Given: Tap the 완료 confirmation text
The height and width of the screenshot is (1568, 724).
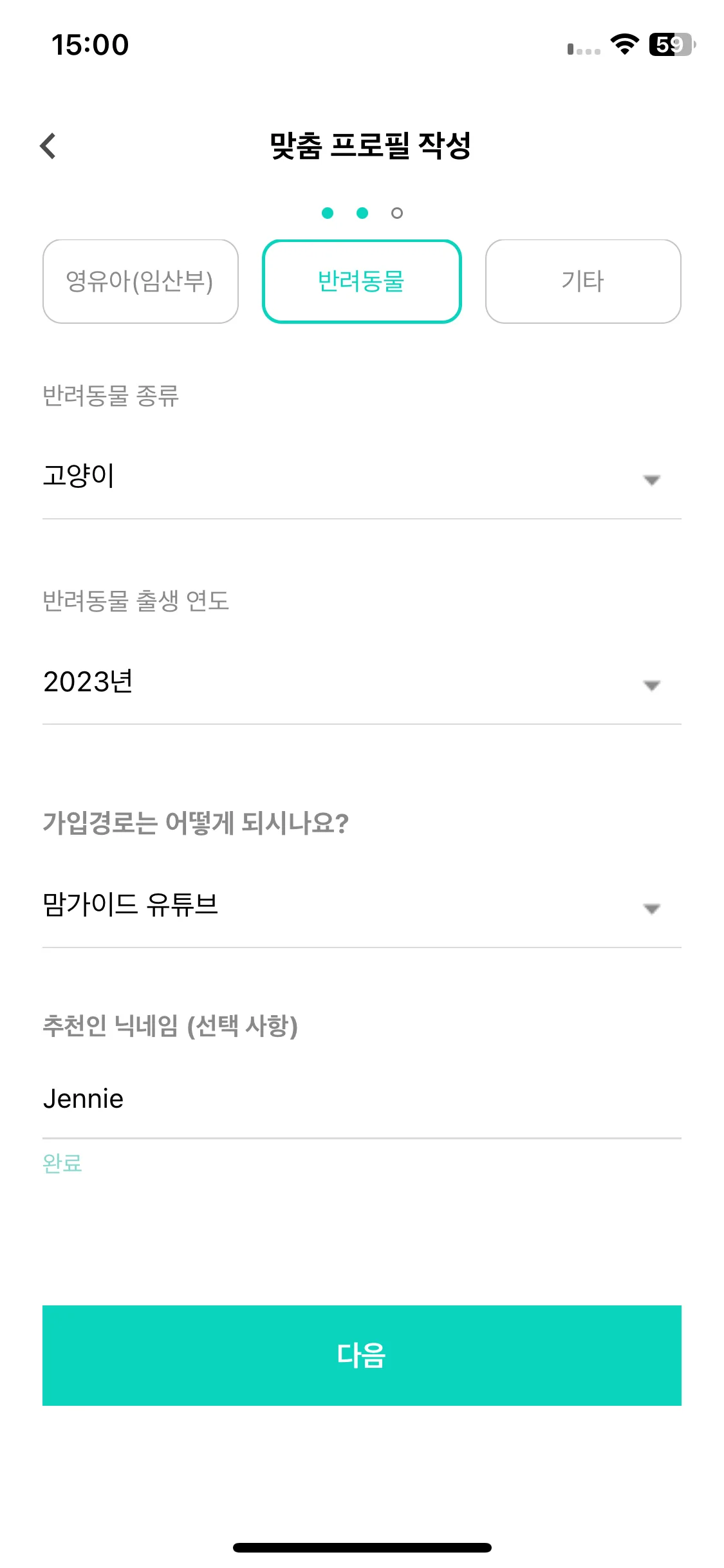Looking at the screenshot, I should (62, 1163).
